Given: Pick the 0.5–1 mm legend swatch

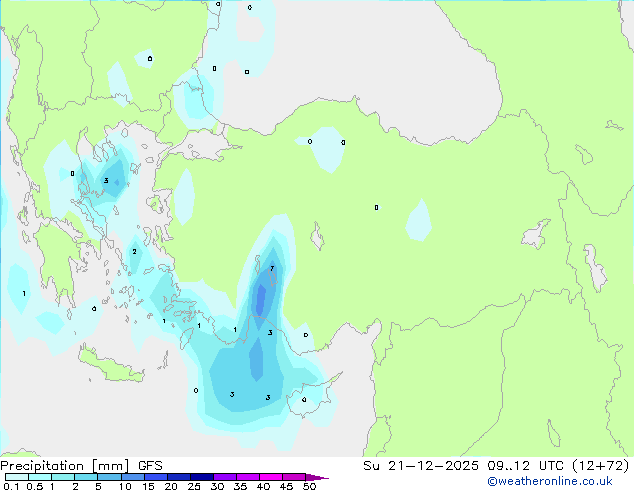Looking at the screenshot, I should click(40, 477).
